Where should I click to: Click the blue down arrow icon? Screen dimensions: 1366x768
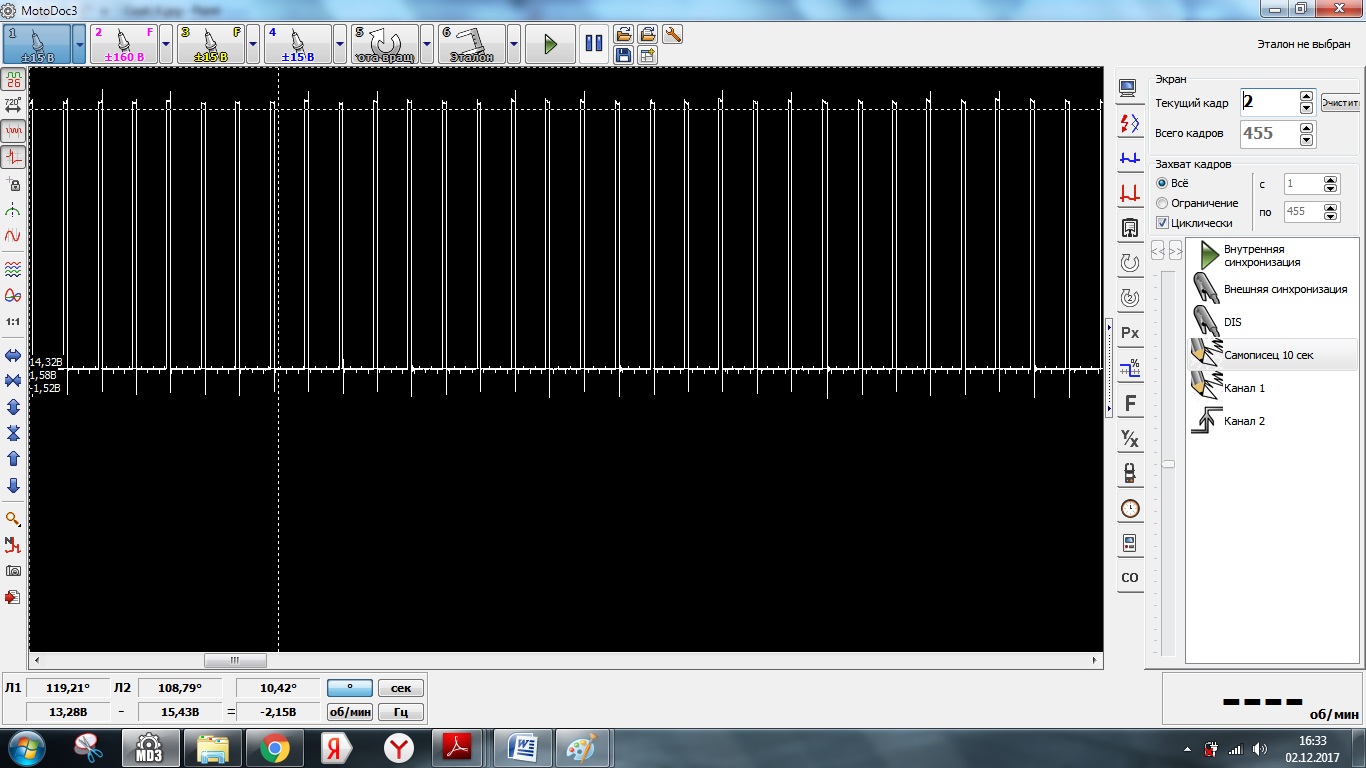pyautogui.click(x=14, y=485)
